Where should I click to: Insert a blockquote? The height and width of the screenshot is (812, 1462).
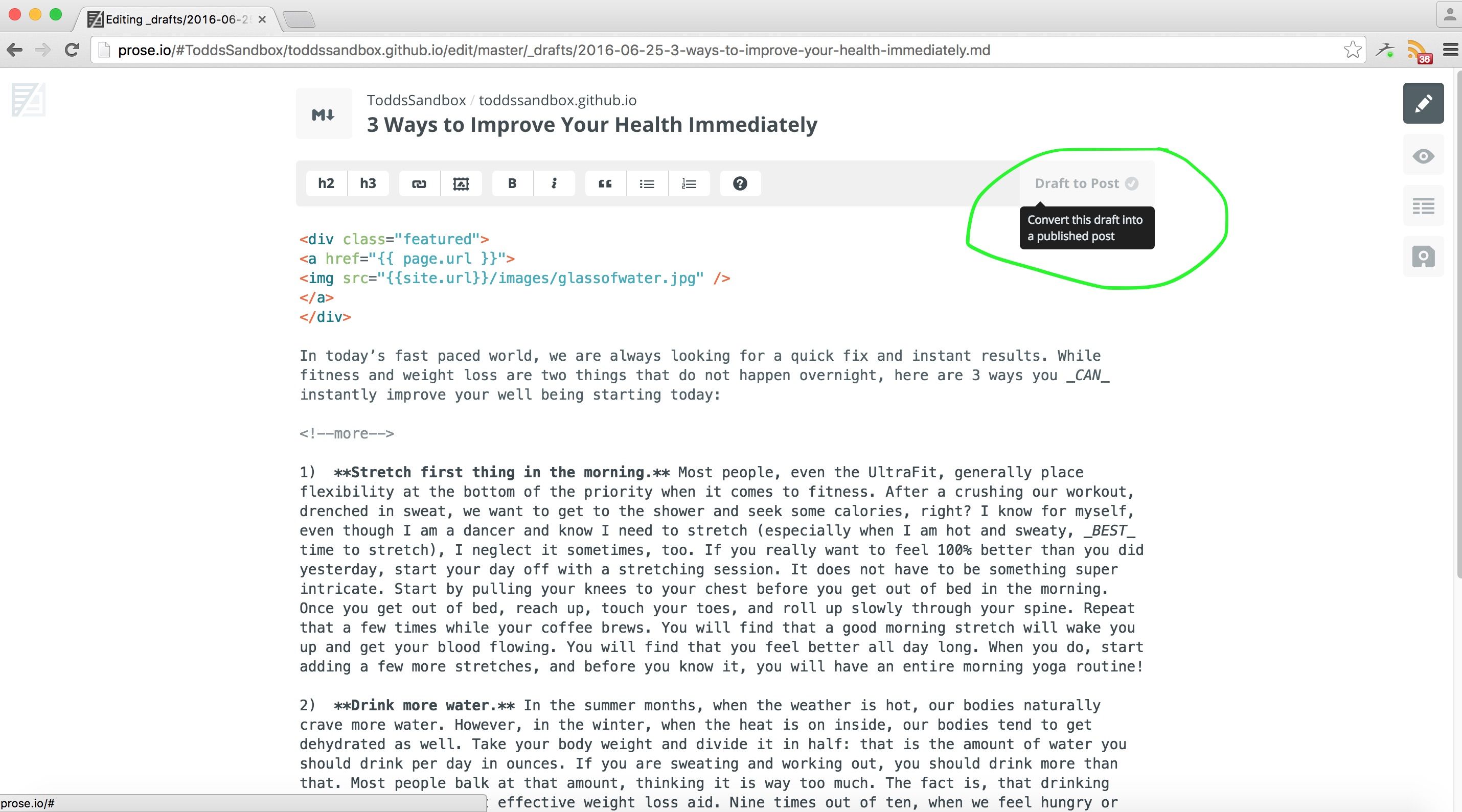[x=605, y=183]
